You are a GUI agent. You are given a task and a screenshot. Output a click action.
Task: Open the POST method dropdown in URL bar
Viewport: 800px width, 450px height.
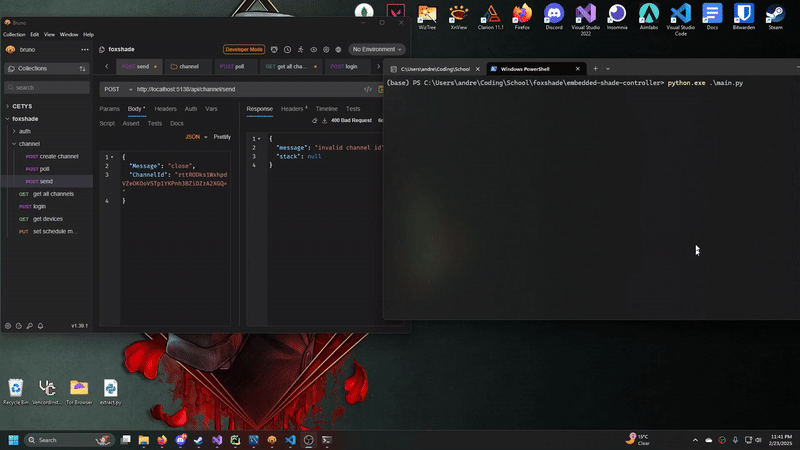click(118, 89)
